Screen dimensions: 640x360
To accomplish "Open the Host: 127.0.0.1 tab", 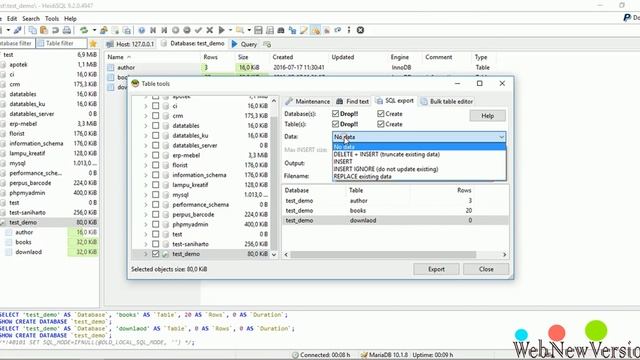I will [130, 44].
